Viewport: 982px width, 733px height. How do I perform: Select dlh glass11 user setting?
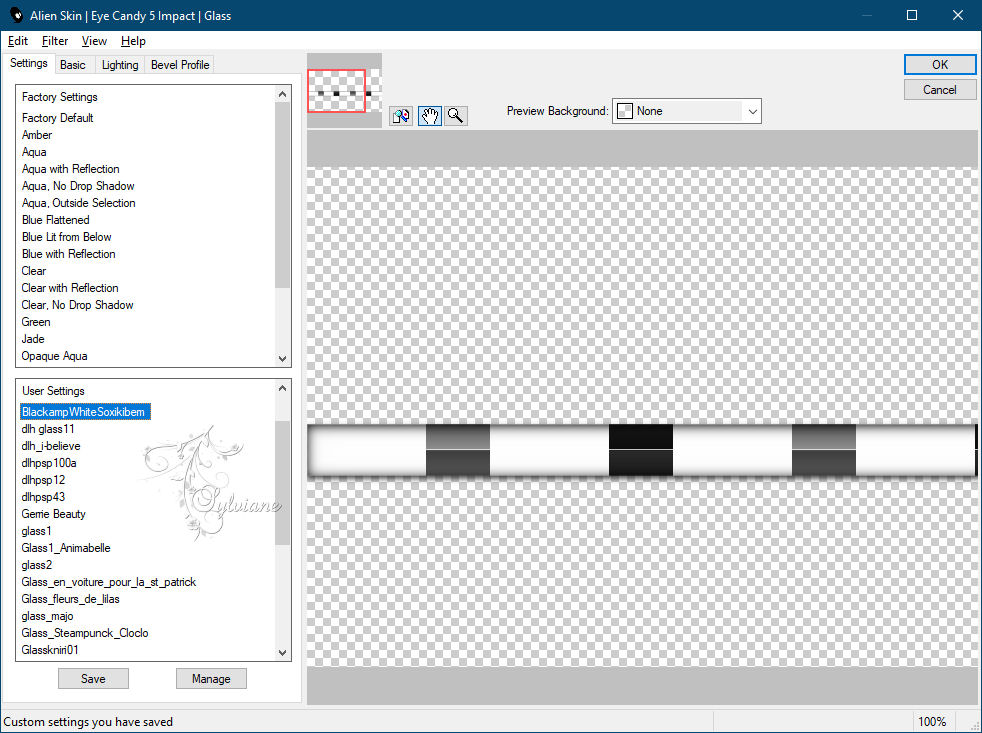pyautogui.click(x=48, y=429)
